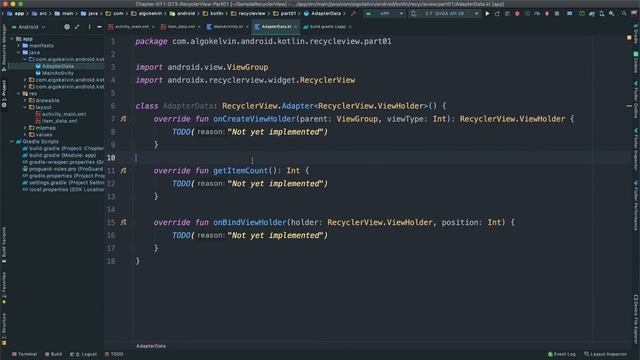640x360 pixels.
Task: Open Project panel options (vertical dots) icon
Action: [89, 27]
